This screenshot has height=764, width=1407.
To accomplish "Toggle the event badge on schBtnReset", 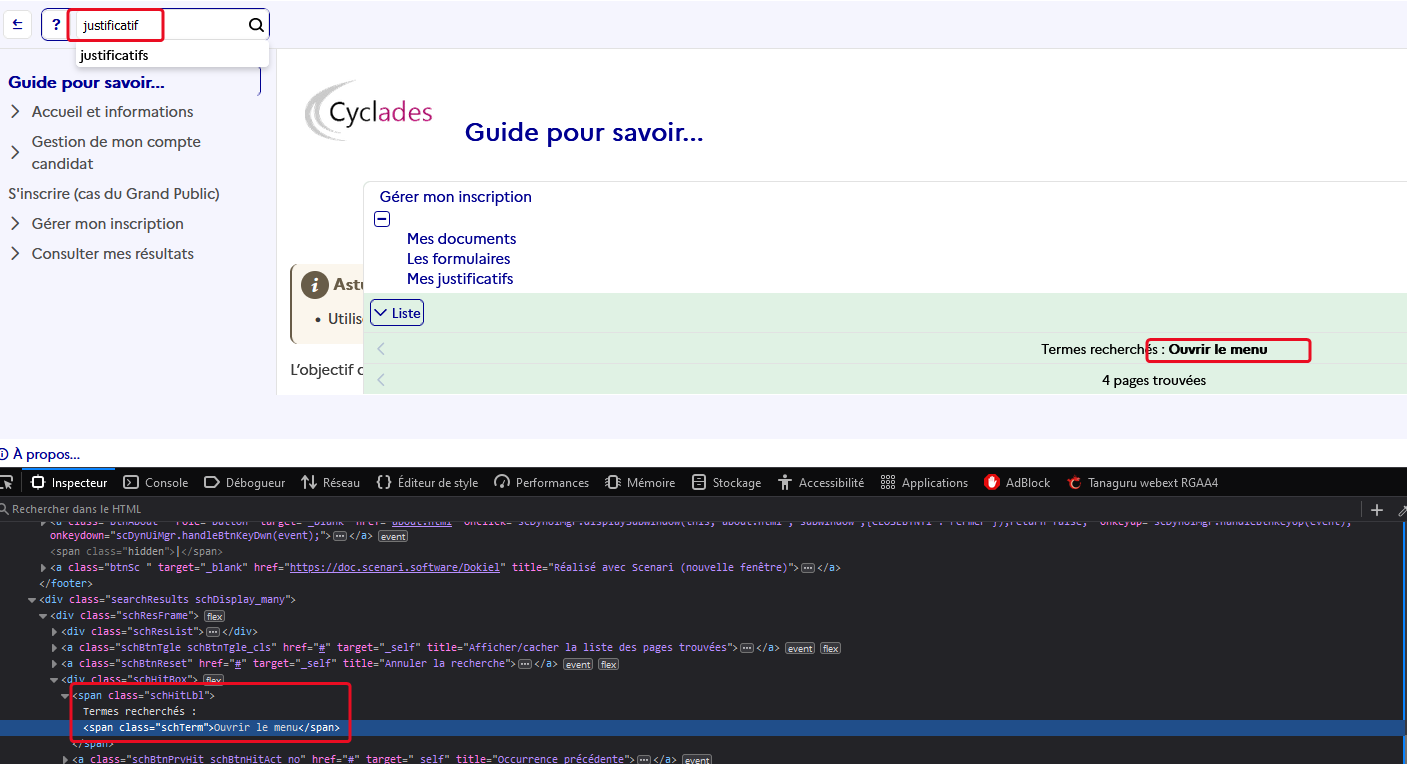I will pos(577,664).
